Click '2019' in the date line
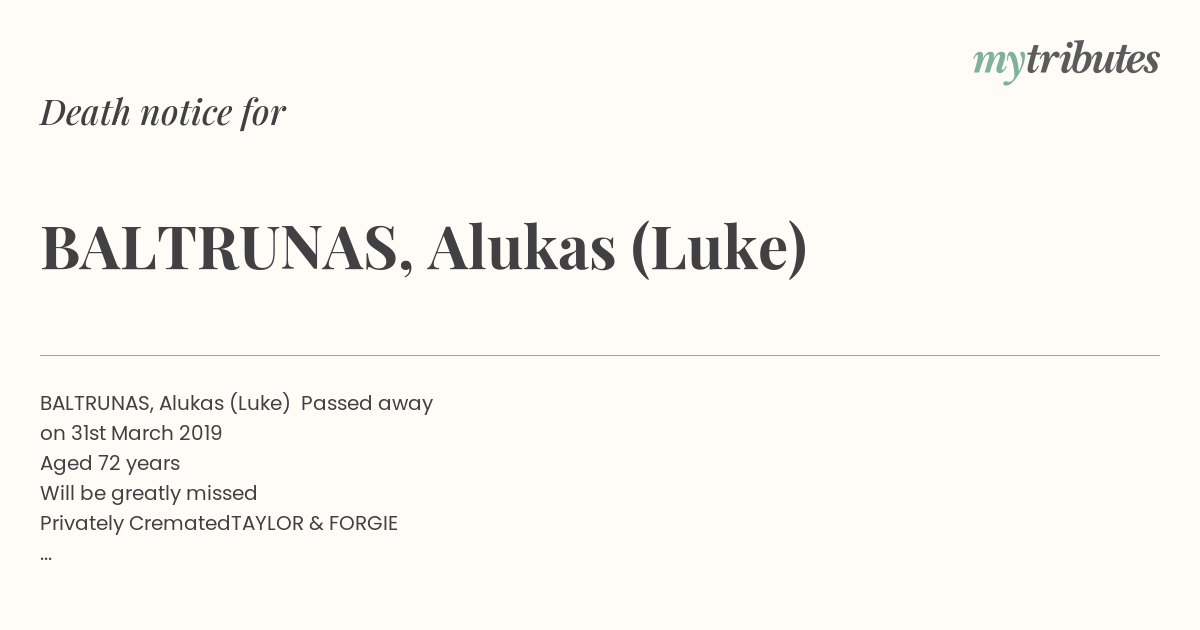 [201, 434]
